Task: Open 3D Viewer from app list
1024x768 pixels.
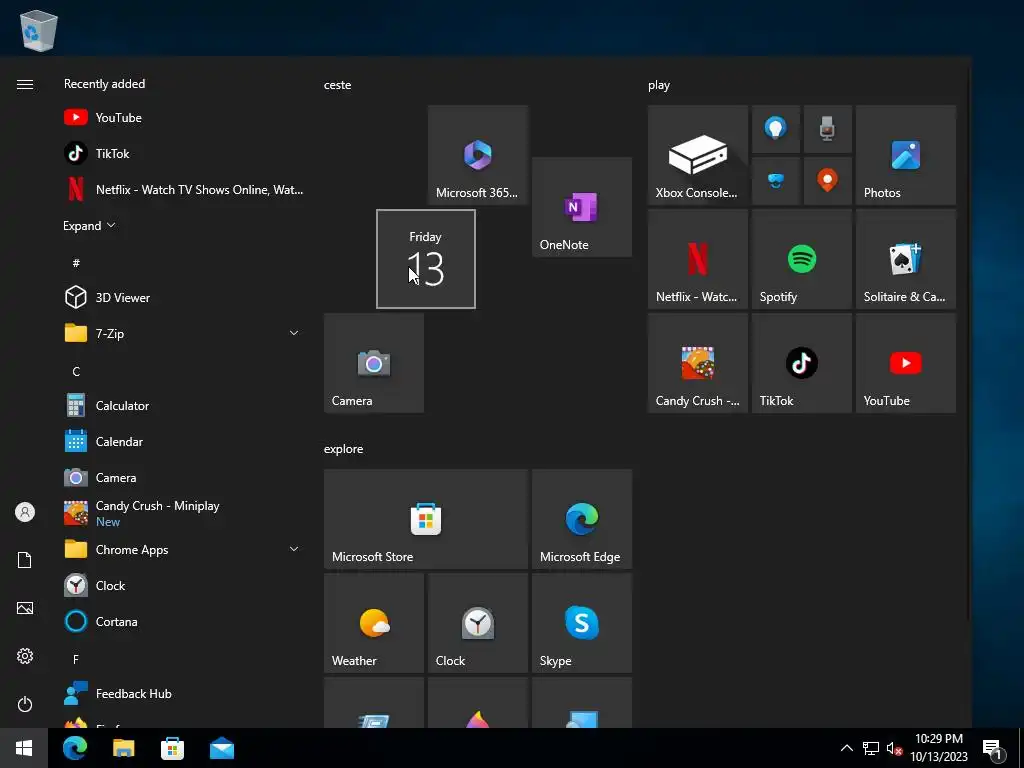Action: 183,297
